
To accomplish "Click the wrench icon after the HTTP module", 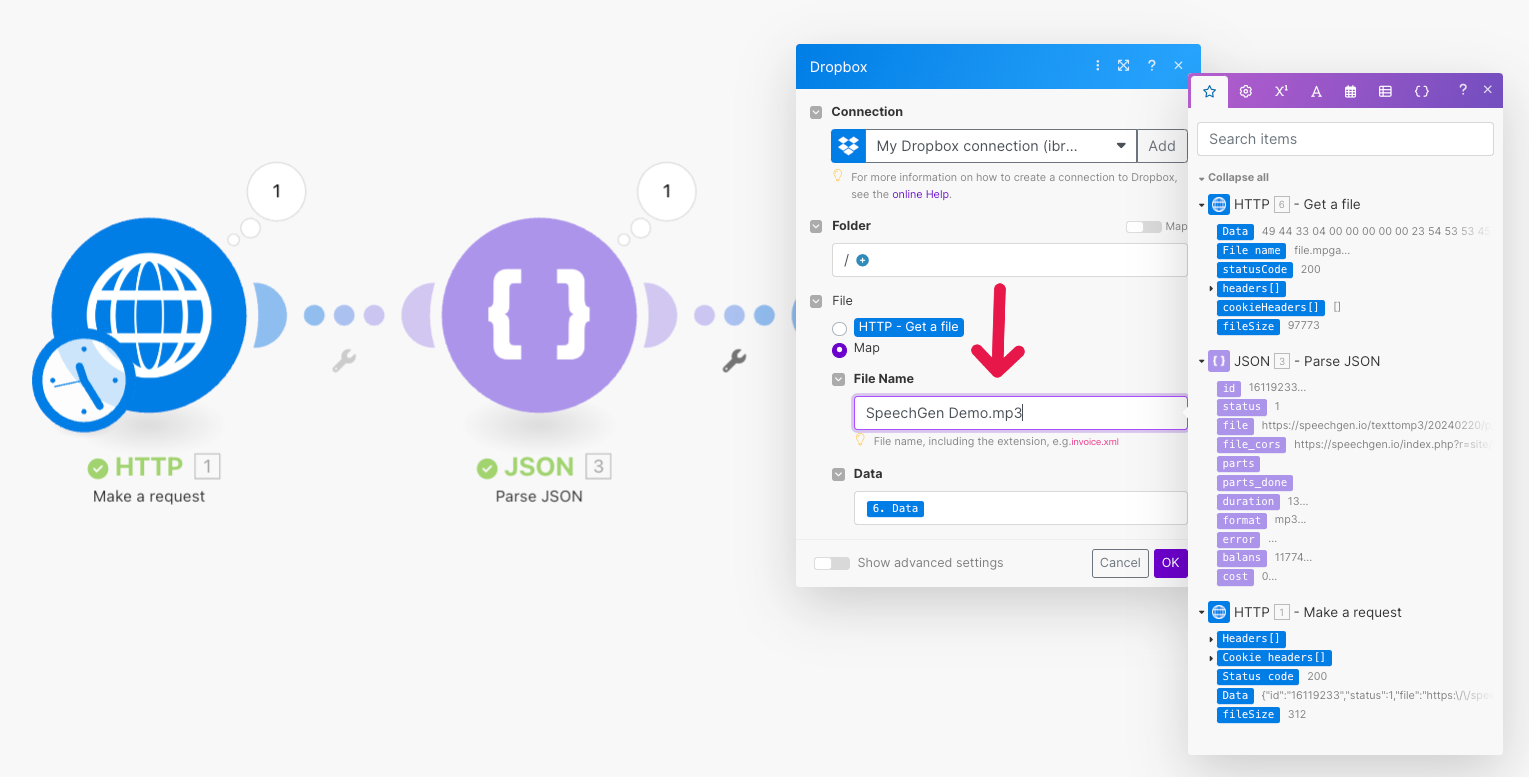I will (344, 360).
